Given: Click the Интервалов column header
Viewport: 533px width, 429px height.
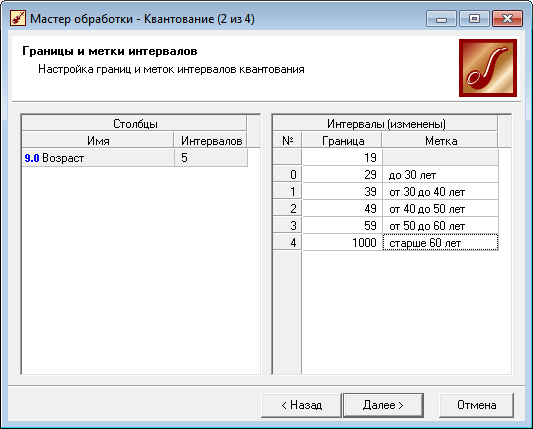Looking at the screenshot, I should 211,140.
